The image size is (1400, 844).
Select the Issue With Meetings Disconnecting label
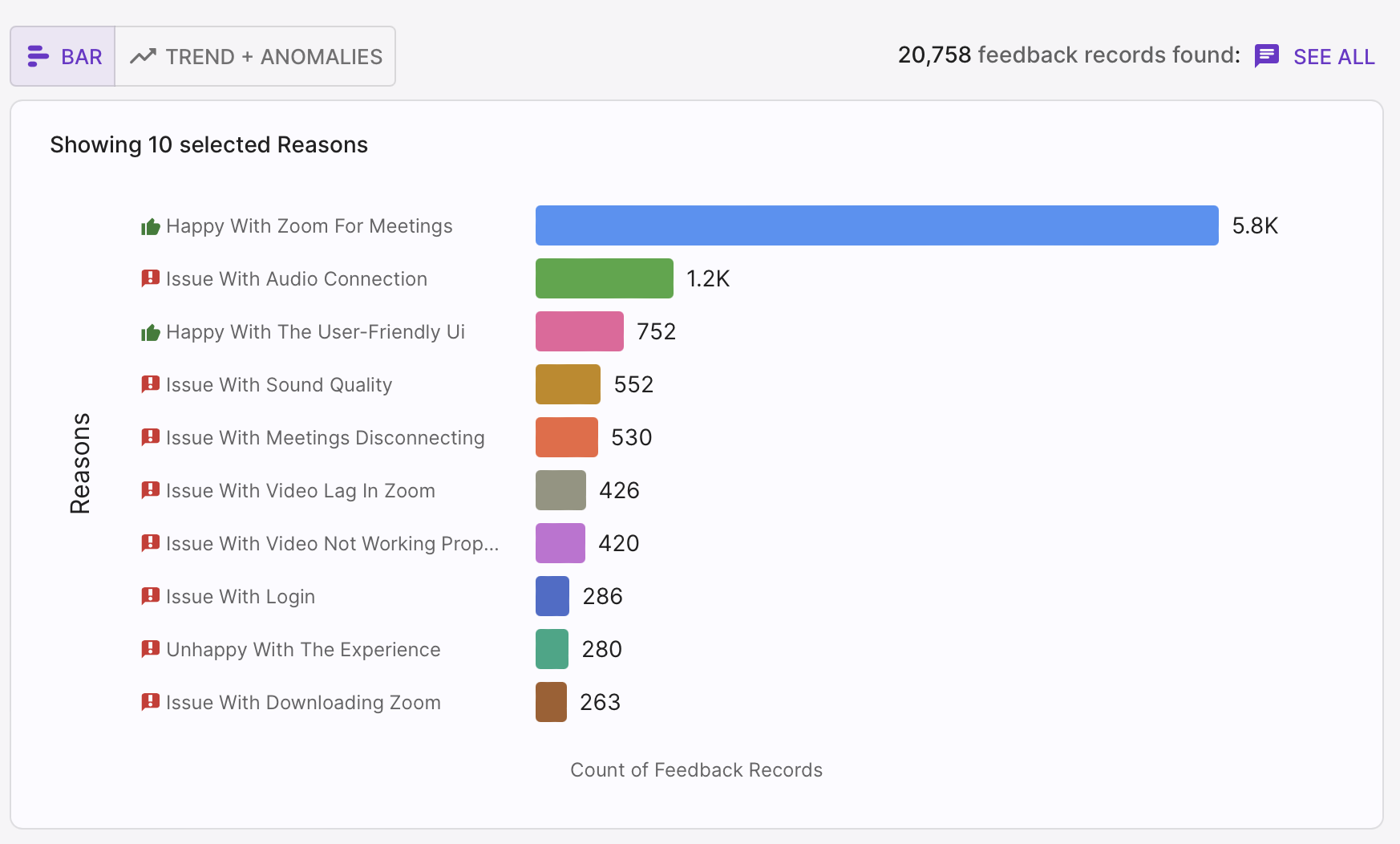pos(325,437)
